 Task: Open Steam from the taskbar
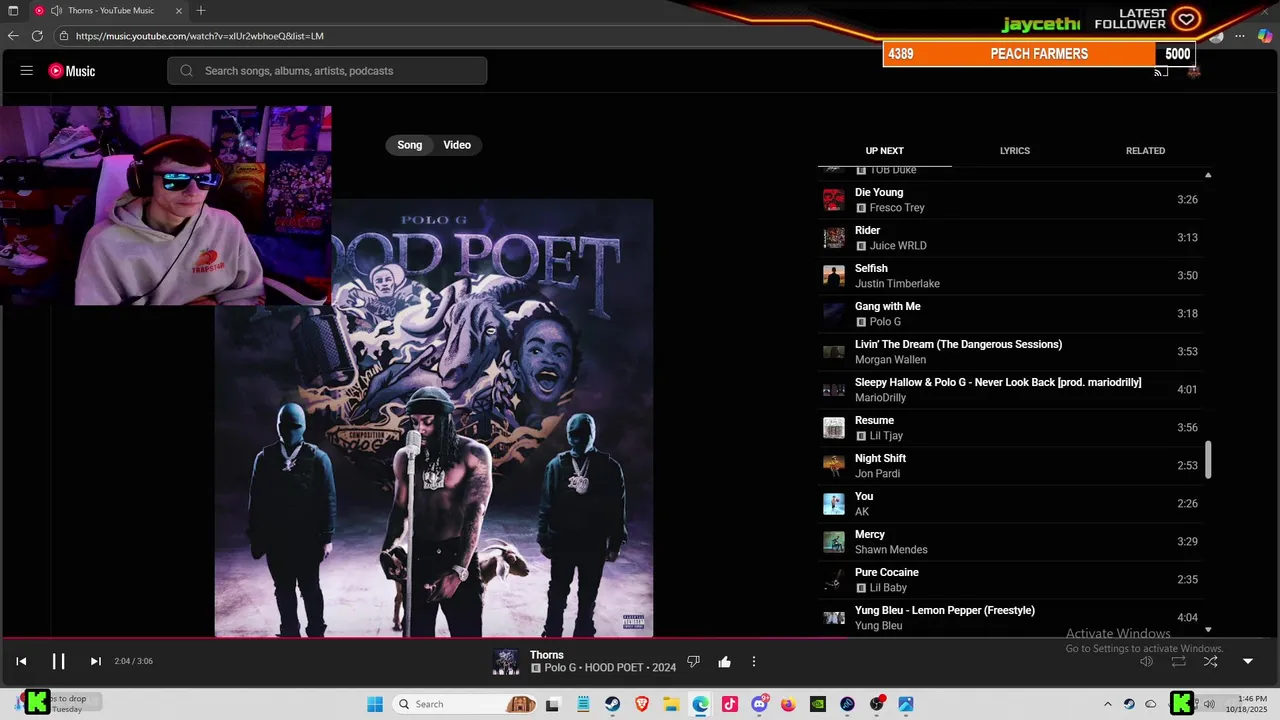[x=612, y=704]
